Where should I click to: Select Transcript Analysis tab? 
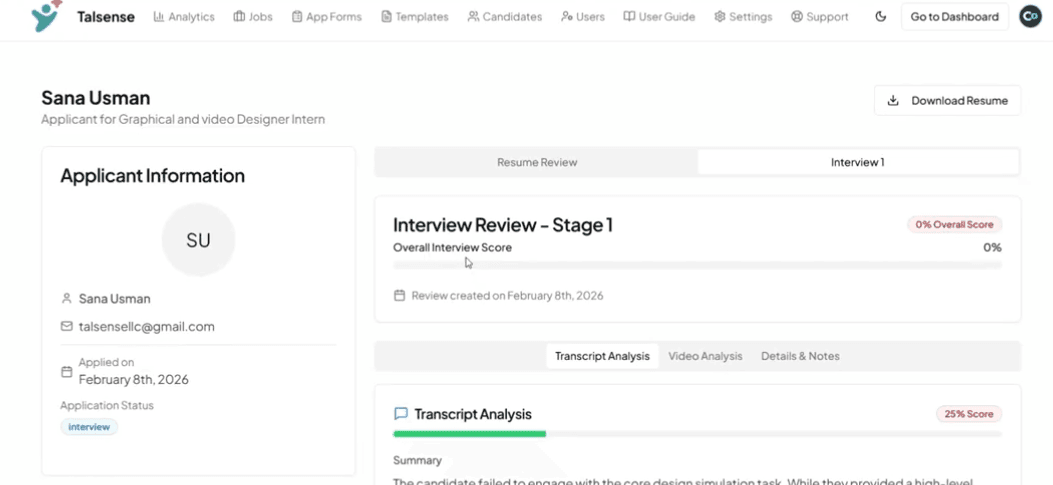point(602,356)
